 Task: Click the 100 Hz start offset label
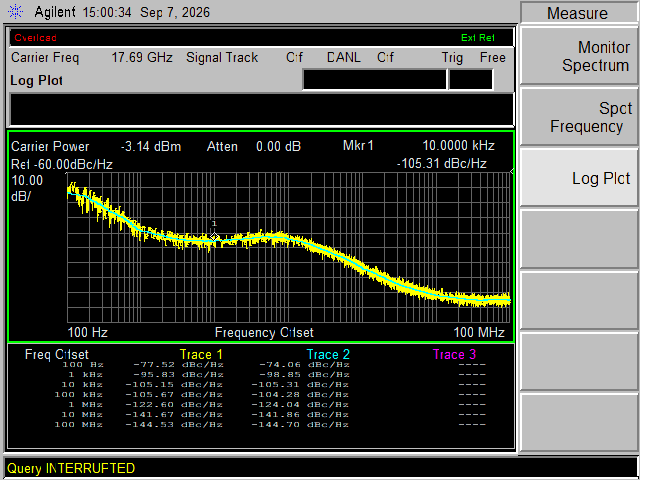[x=87, y=332]
